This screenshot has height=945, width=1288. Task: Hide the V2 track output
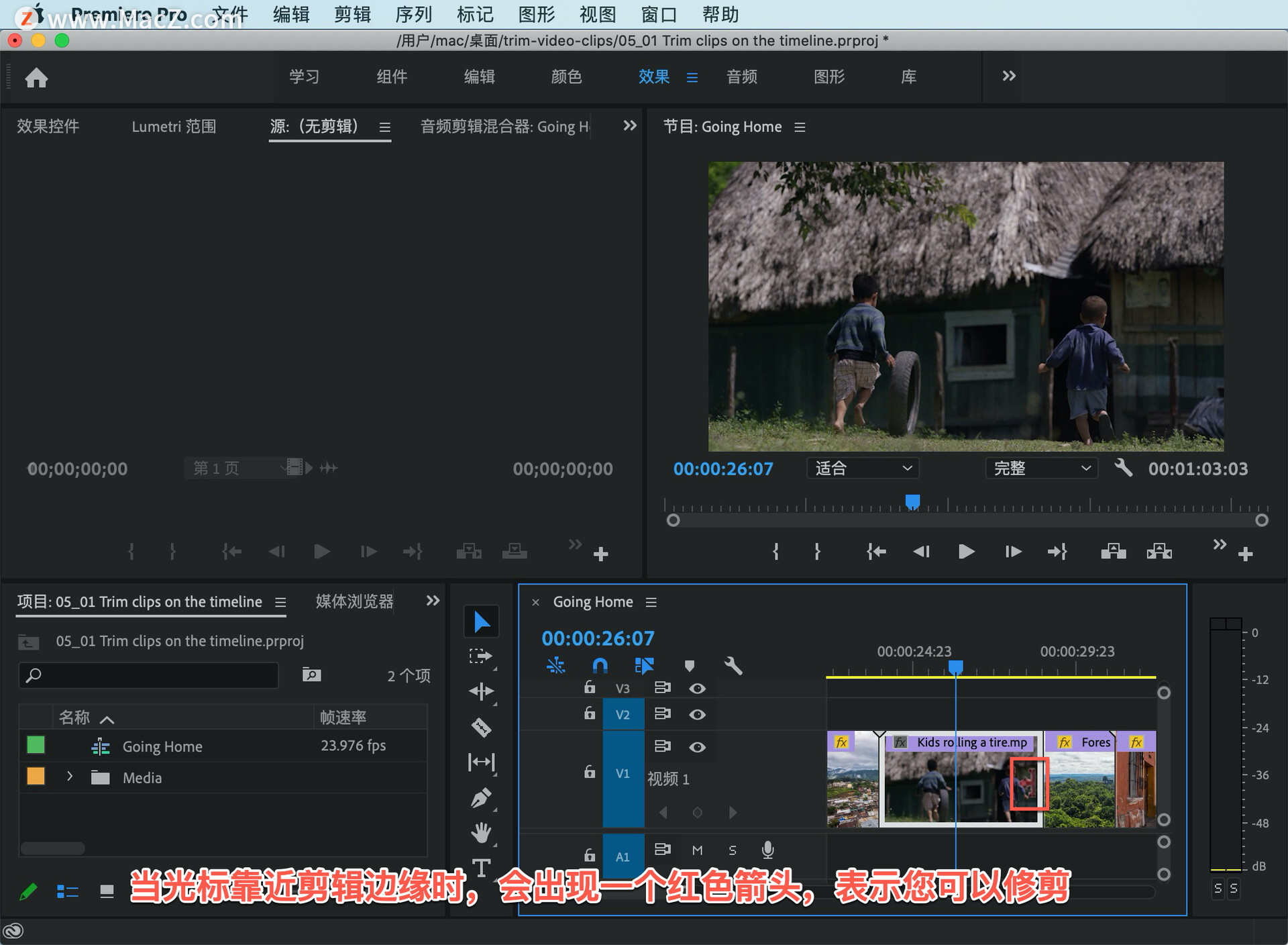point(697,715)
